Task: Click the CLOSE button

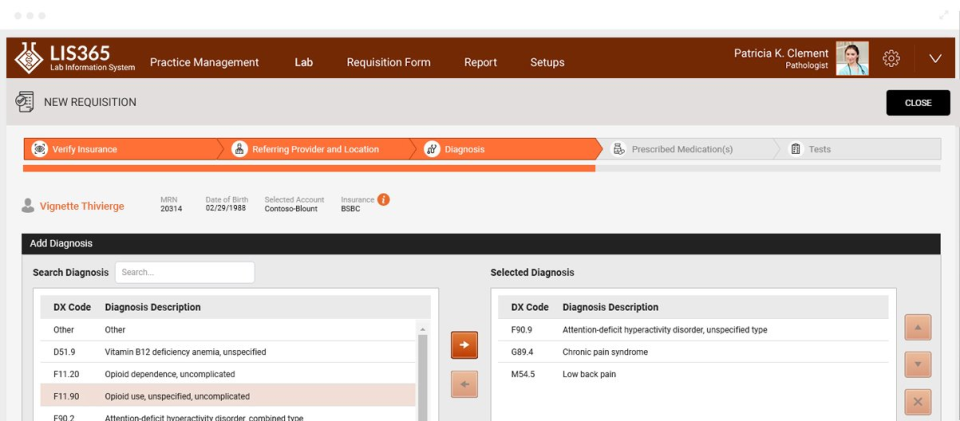Action: click(x=918, y=103)
